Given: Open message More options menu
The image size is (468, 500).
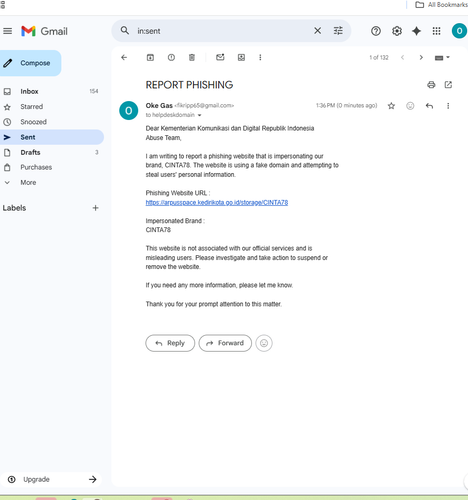Looking at the screenshot, I should pos(448,106).
